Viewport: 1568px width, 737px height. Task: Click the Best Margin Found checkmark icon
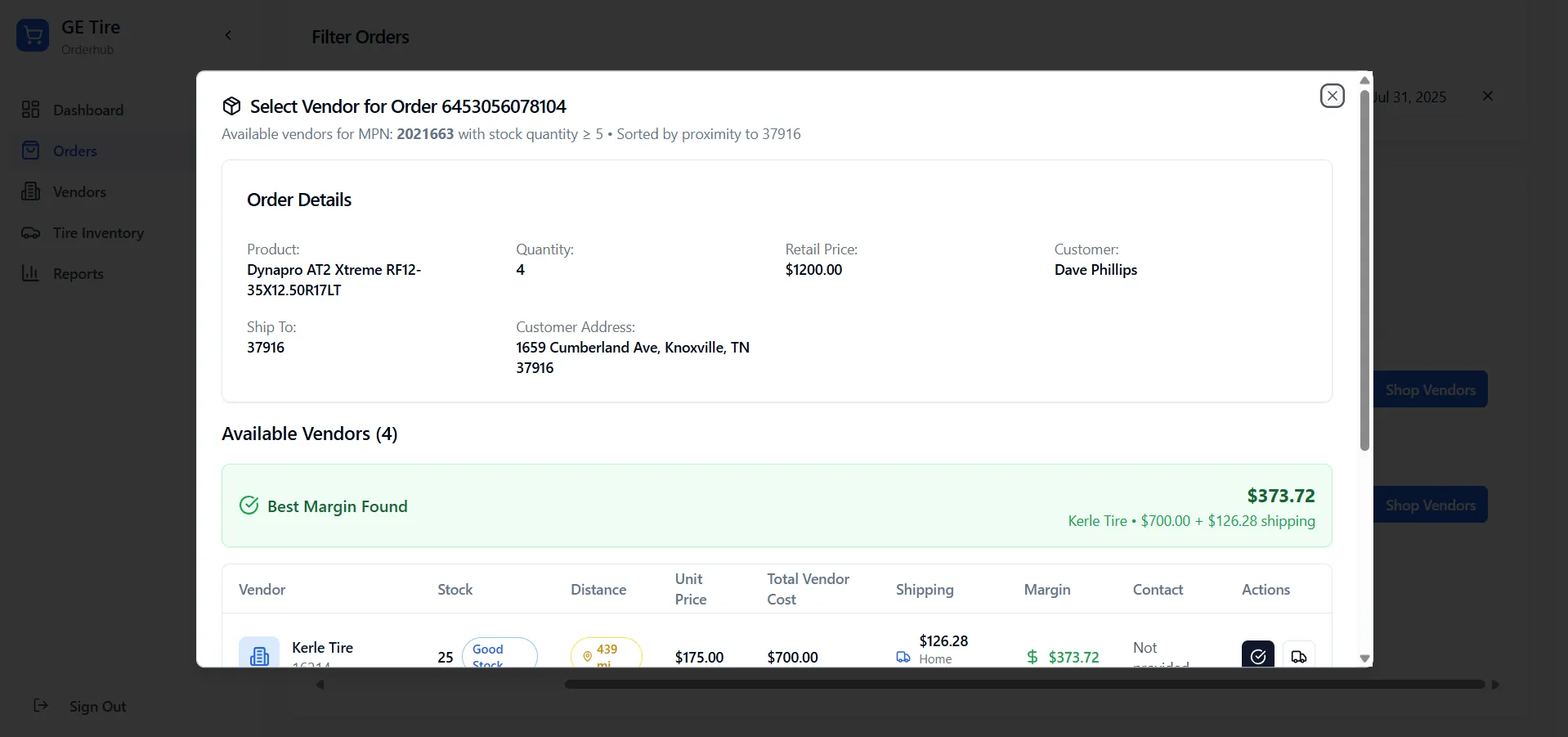tap(249, 506)
